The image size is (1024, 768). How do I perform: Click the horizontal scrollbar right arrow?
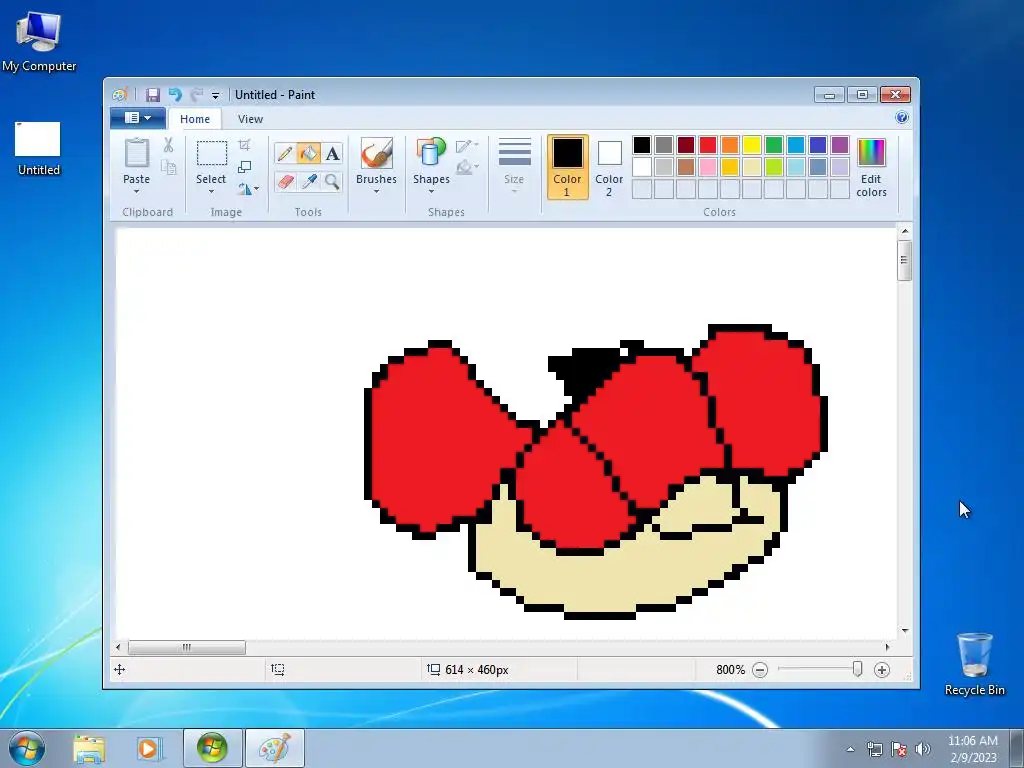pyautogui.click(x=887, y=647)
